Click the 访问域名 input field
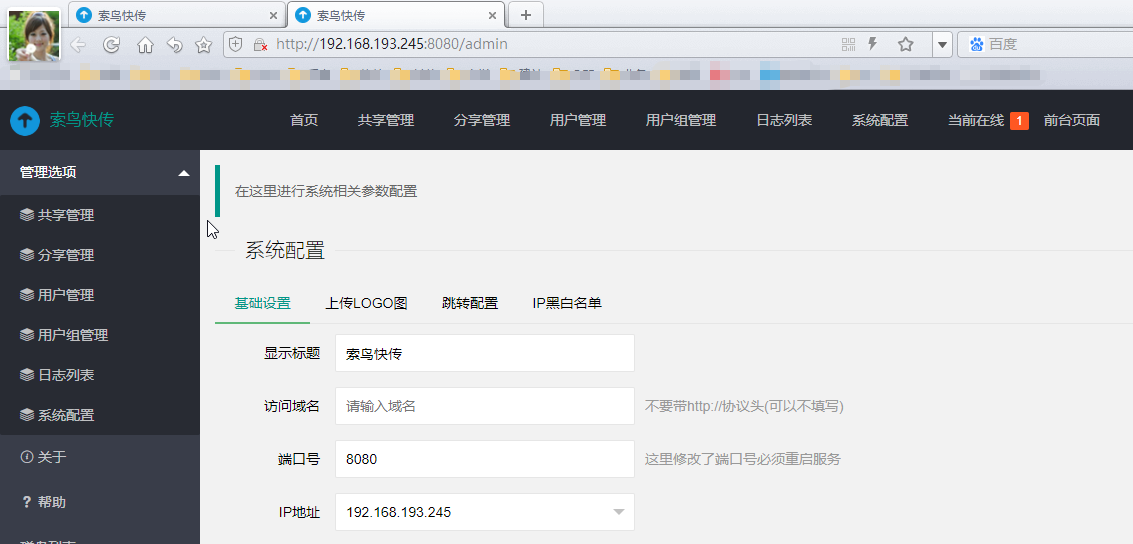This screenshot has width=1133, height=544. (484, 406)
